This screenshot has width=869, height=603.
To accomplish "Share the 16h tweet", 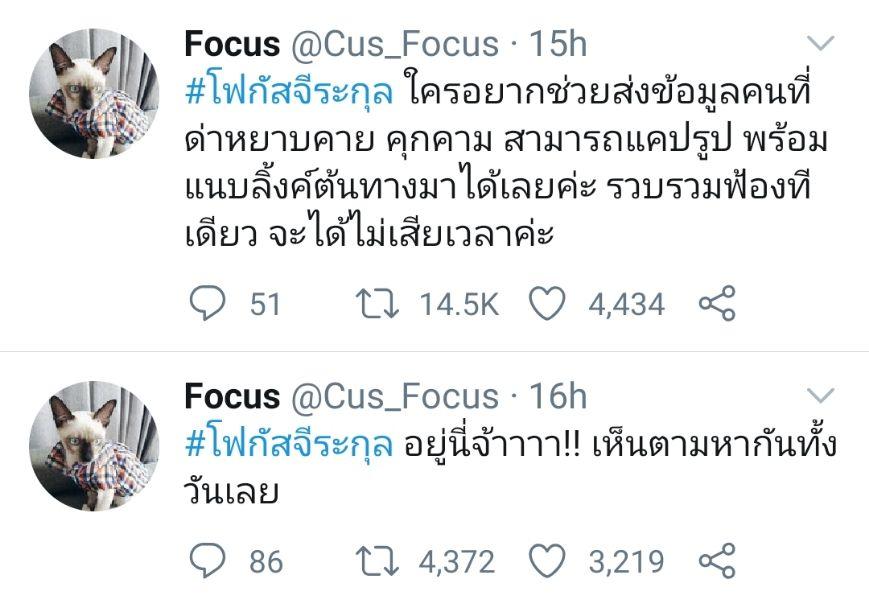I will 716,560.
